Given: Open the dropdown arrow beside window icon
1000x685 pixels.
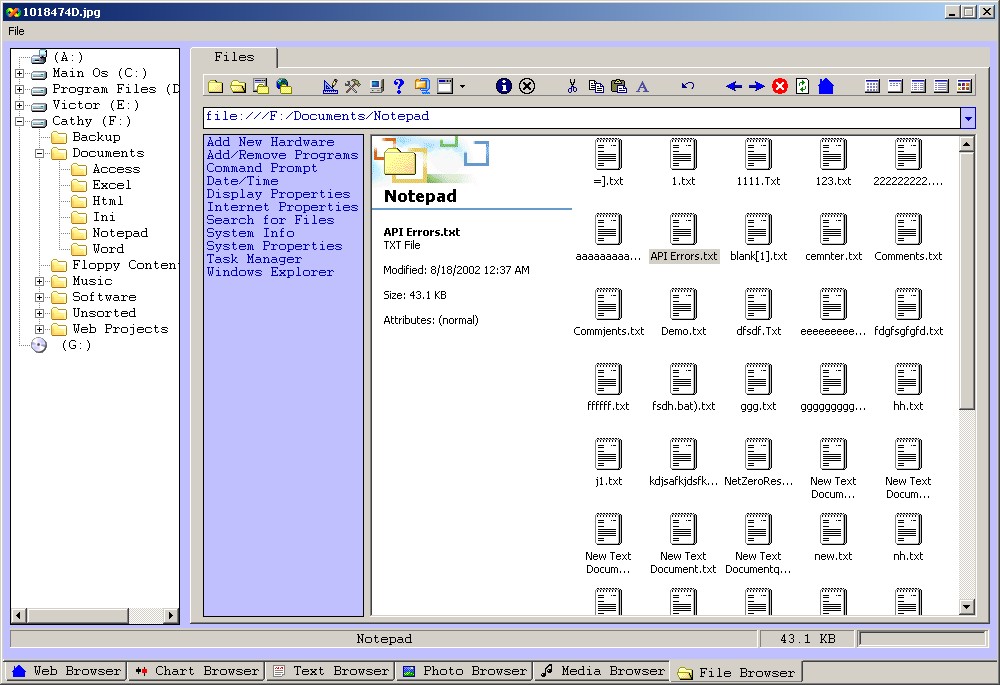Looking at the screenshot, I should coord(462,86).
